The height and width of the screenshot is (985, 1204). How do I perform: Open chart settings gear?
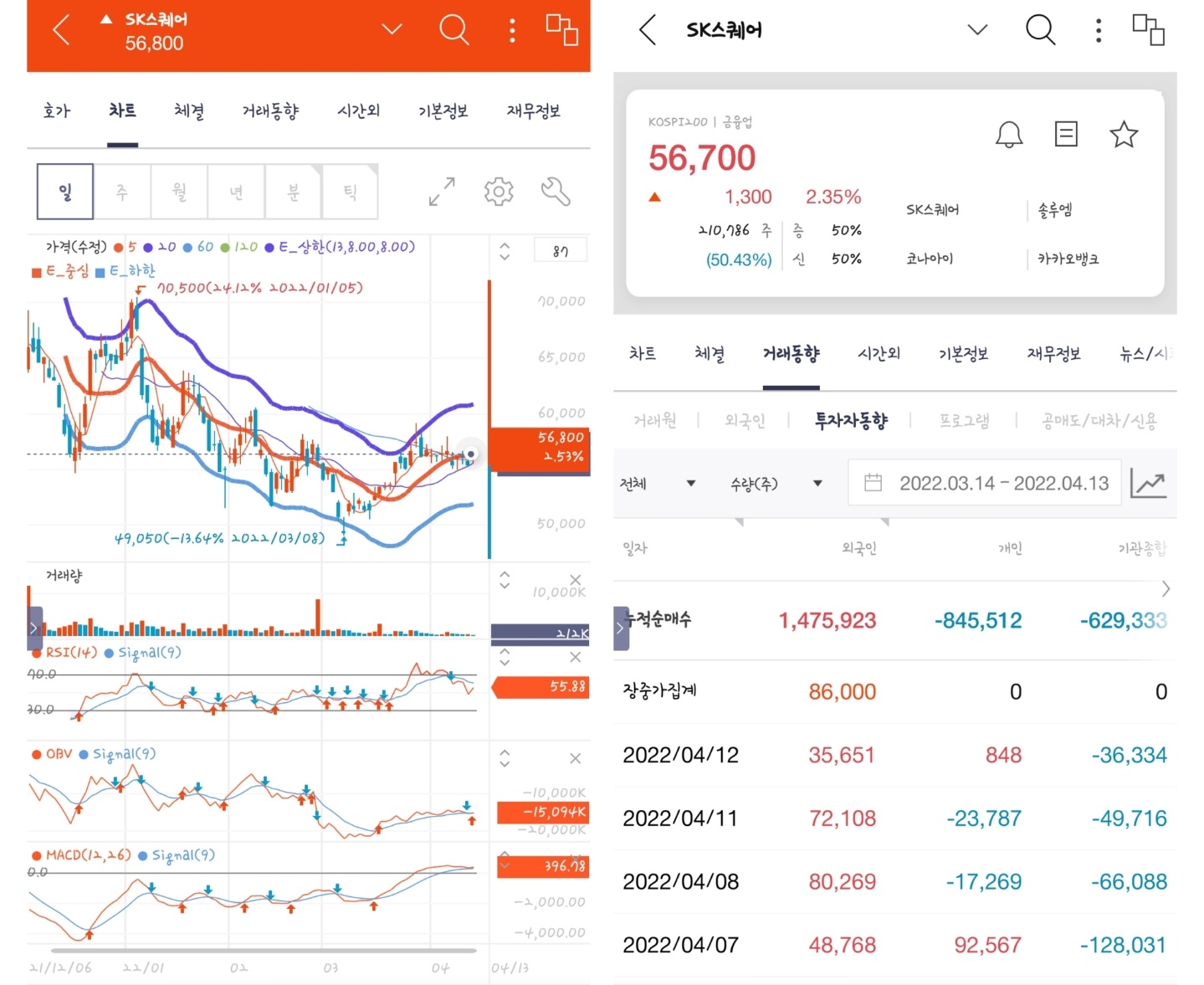point(499,192)
